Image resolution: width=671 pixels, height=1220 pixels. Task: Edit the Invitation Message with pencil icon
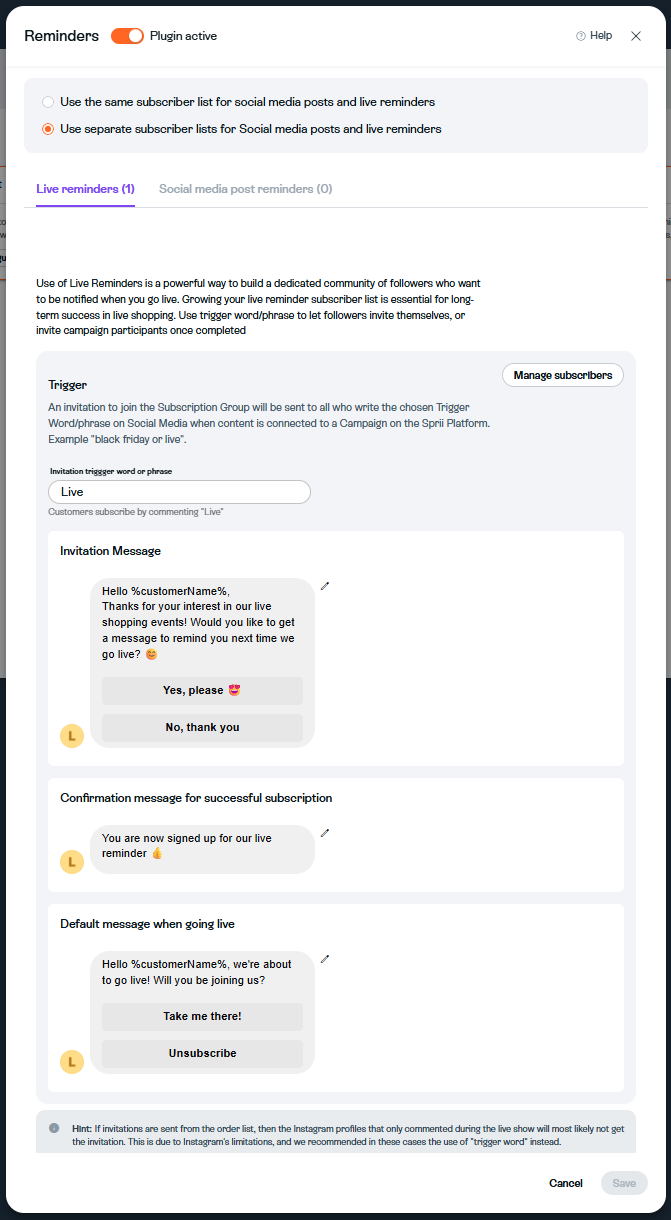pyautogui.click(x=325, y=586)
